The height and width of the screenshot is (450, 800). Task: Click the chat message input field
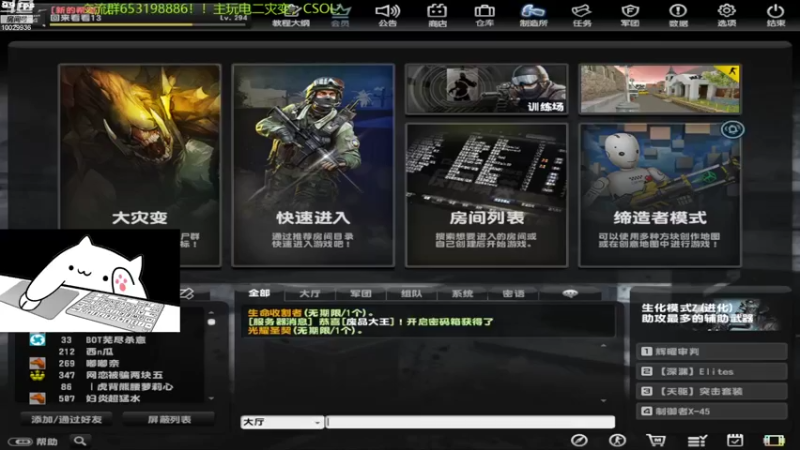coord(470,422)
